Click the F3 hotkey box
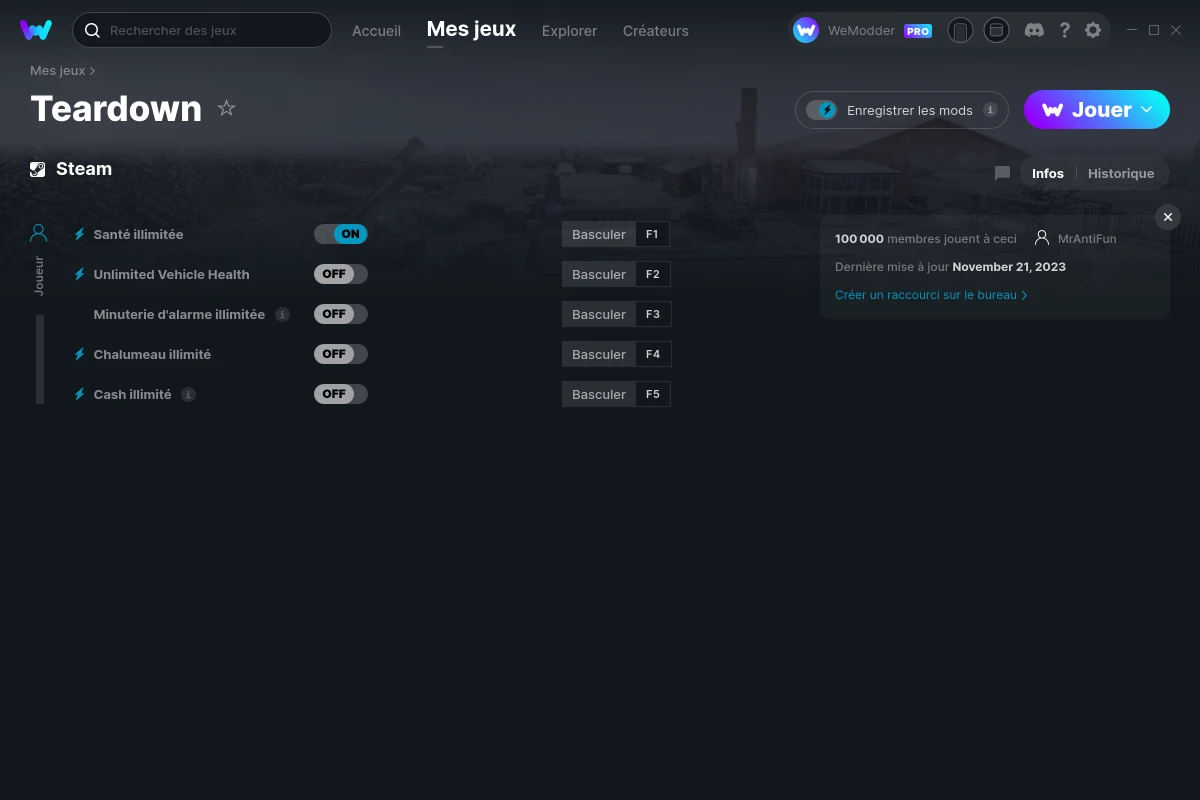Viewport: 1200px width, 800px height. 653,314
